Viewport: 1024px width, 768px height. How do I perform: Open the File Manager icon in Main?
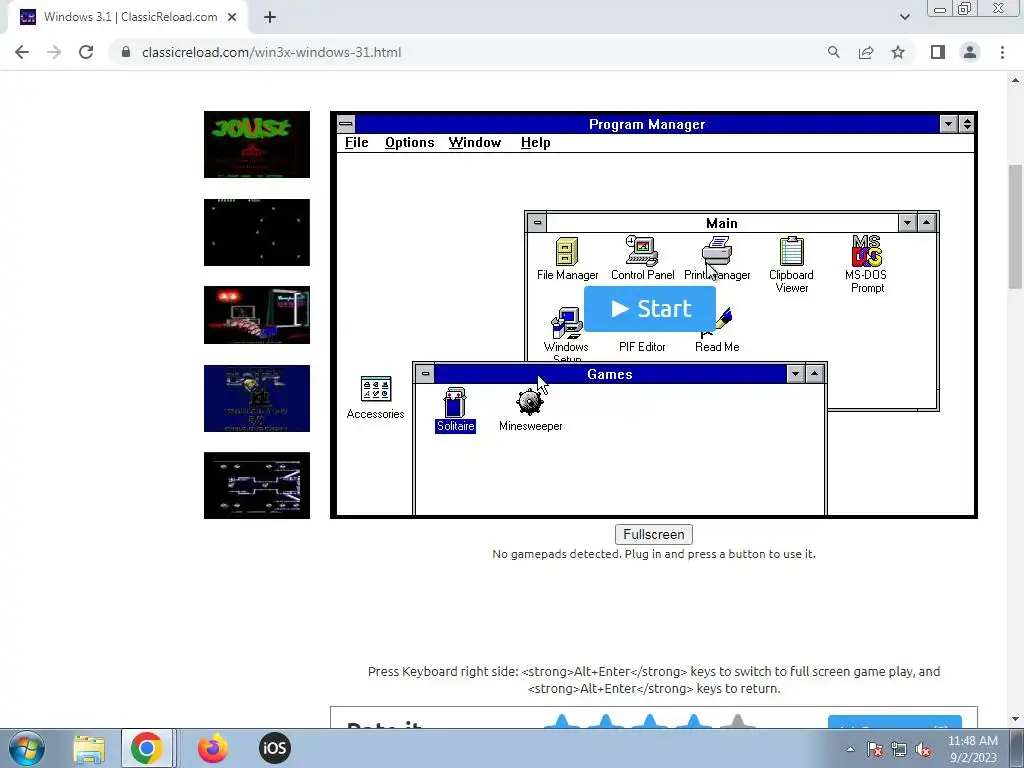pos(567,258)
